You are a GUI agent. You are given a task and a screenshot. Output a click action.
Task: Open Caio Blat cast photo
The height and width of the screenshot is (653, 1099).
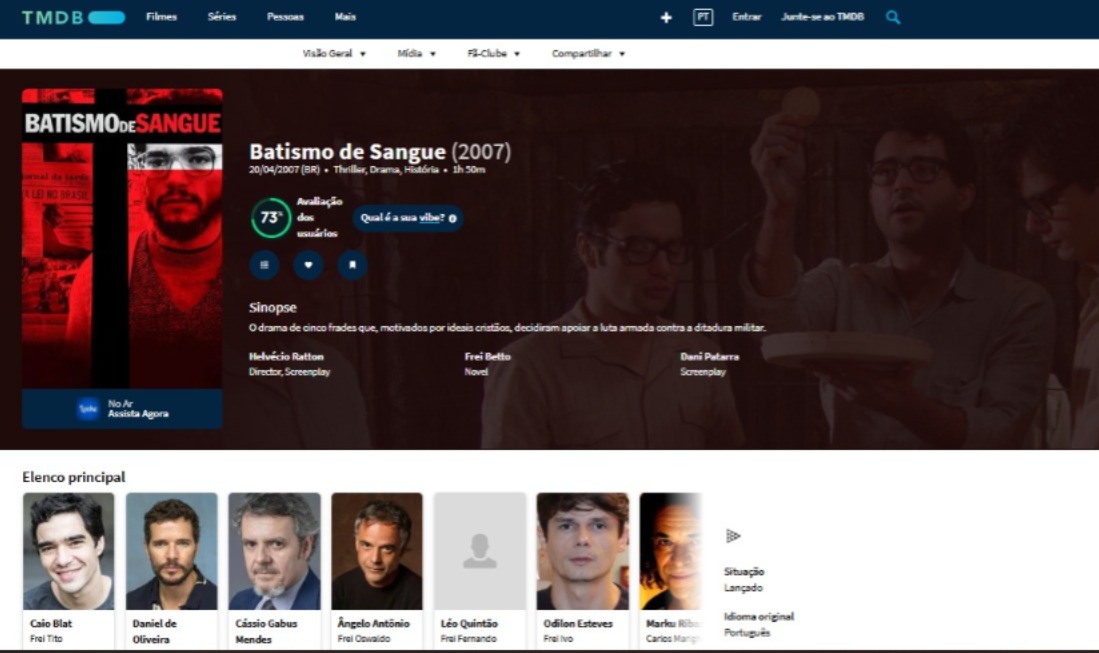click(x=69, y=551)
